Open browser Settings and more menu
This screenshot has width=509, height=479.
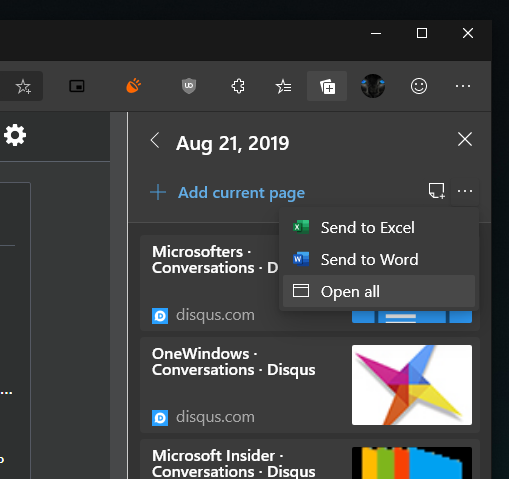point(463,86)
